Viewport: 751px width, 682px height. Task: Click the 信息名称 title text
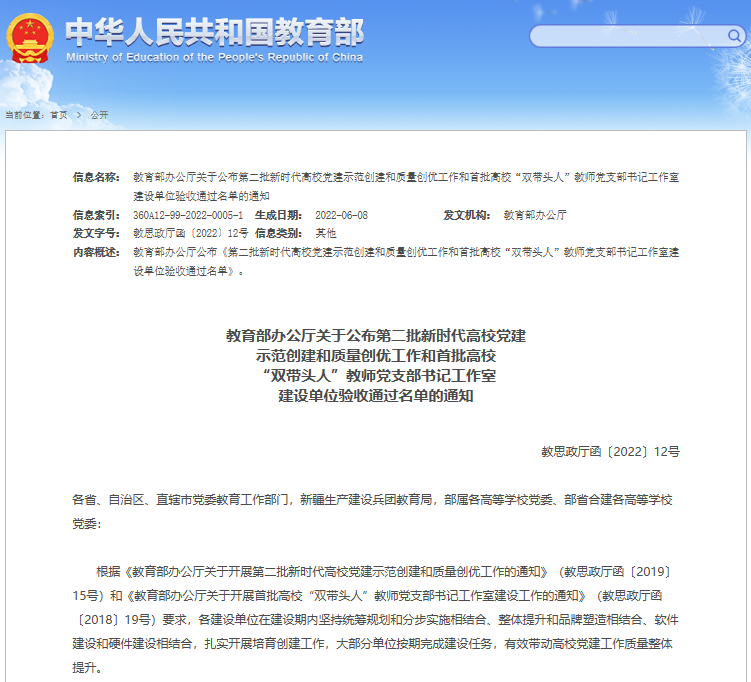405,186
